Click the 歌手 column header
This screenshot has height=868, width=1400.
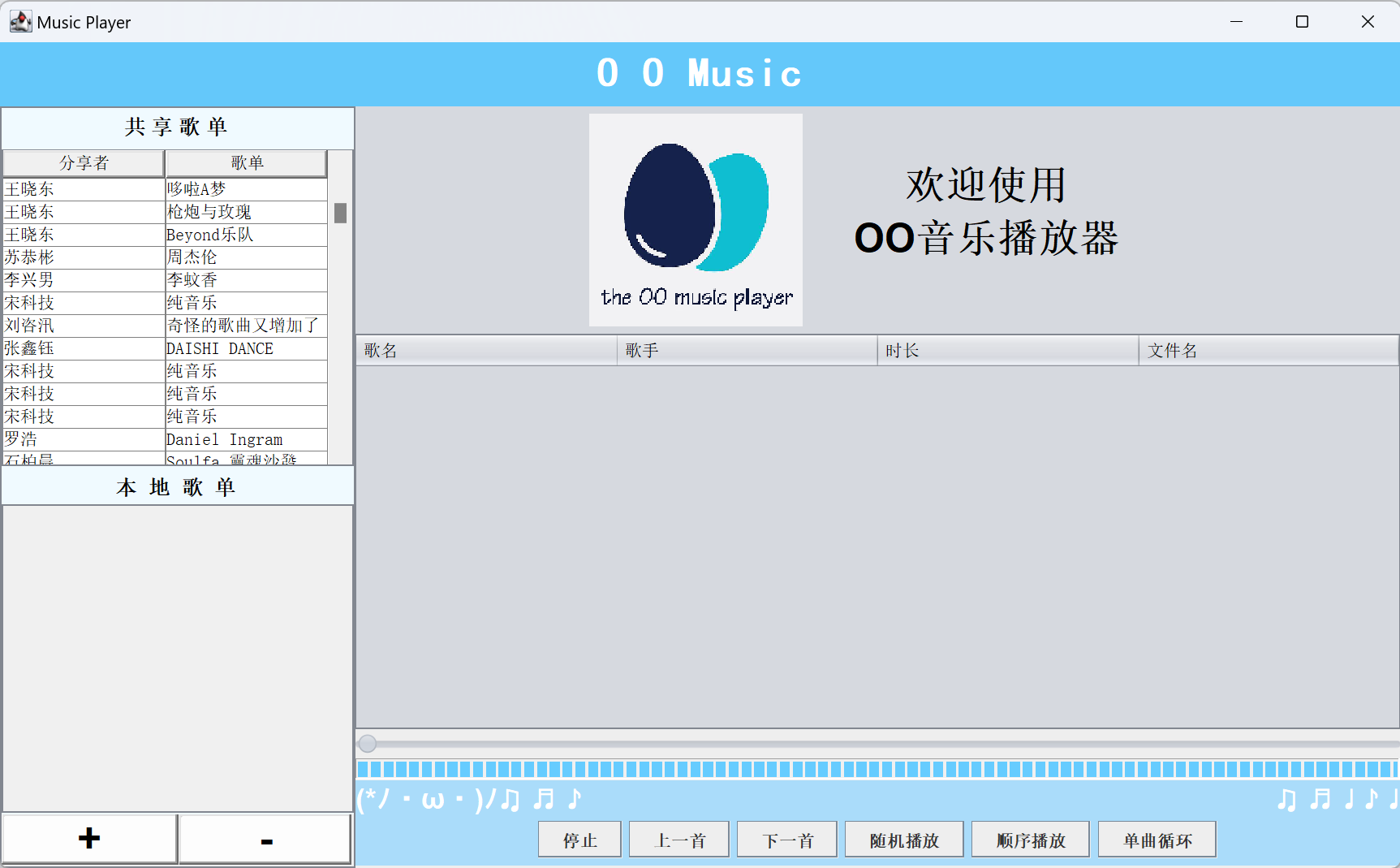747,351
